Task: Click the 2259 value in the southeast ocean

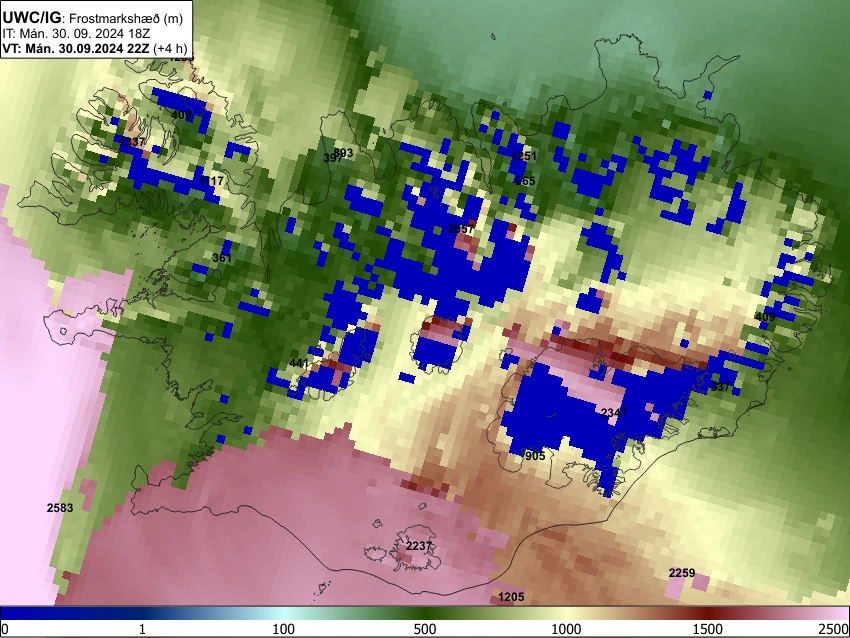Action: pos(682,573)
